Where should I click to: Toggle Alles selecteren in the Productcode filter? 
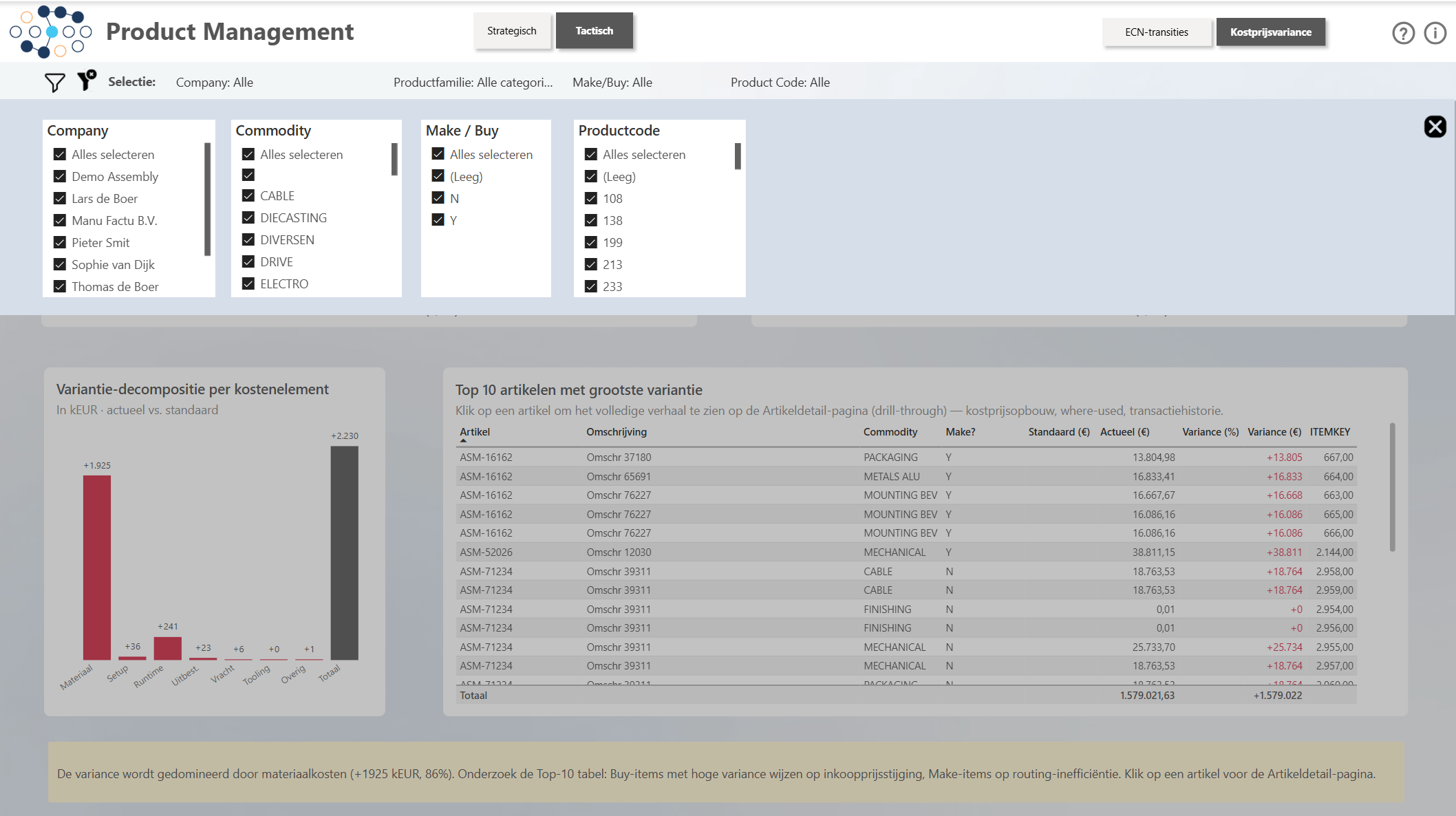tap(591, 155)
